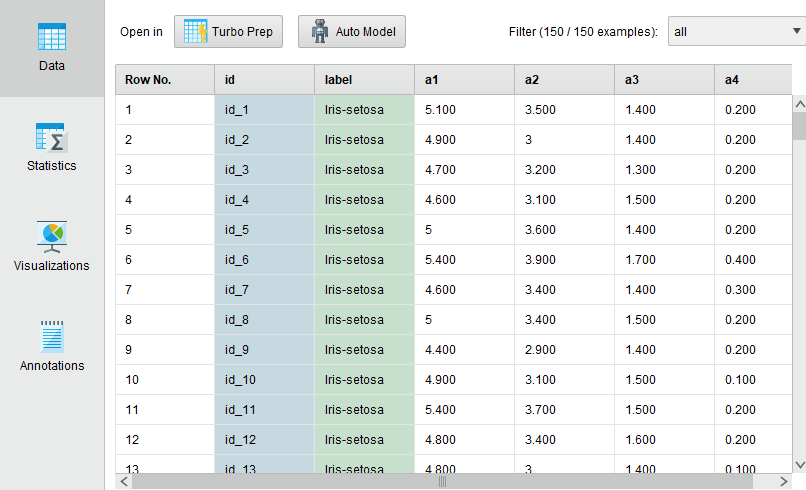
Task: Click a4 value 0.400 in row 6
Action: click(753, 260)
